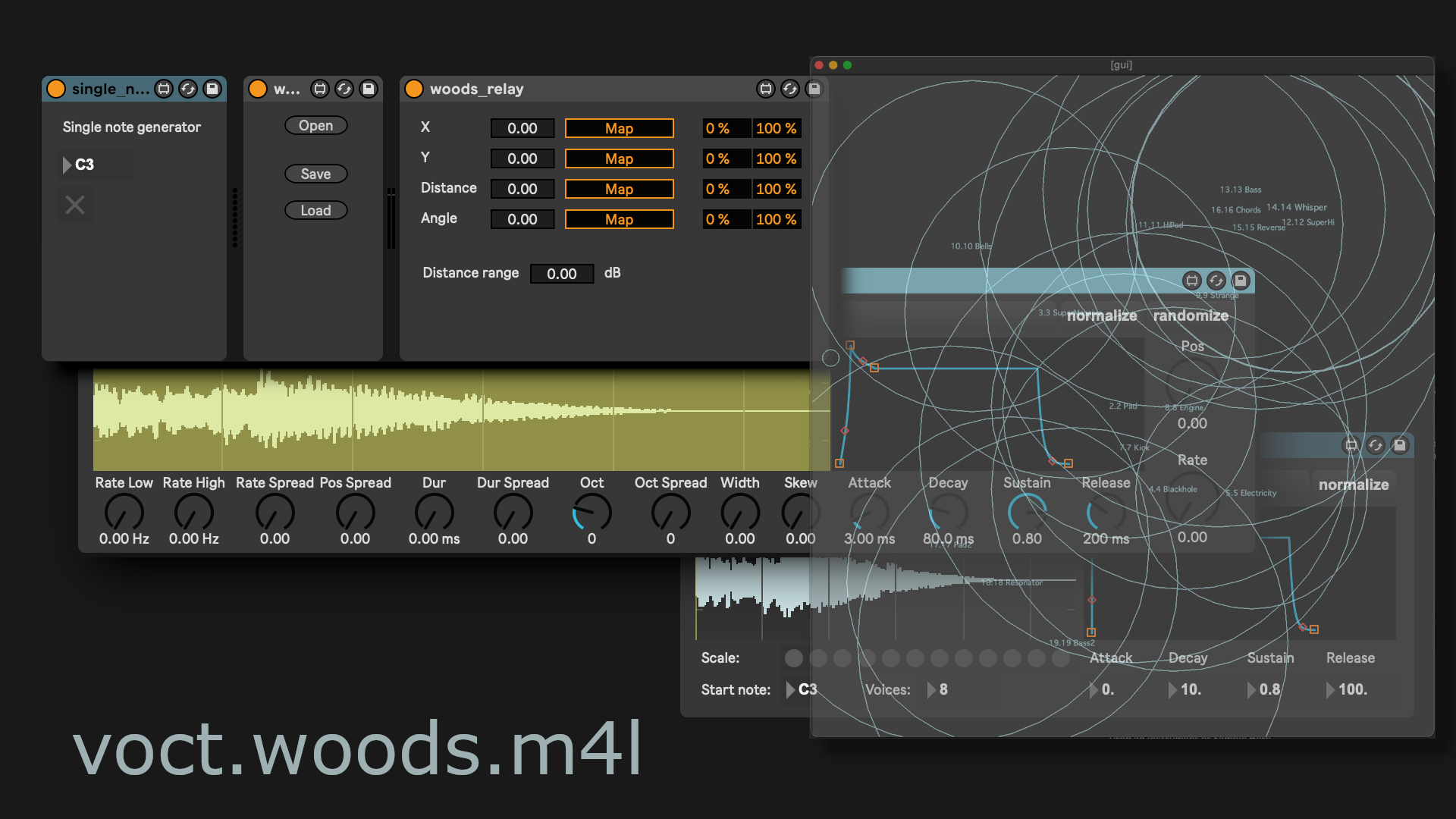Click the Distance range dB value field
Screen dimensions: 1456x819
(561, 273)
